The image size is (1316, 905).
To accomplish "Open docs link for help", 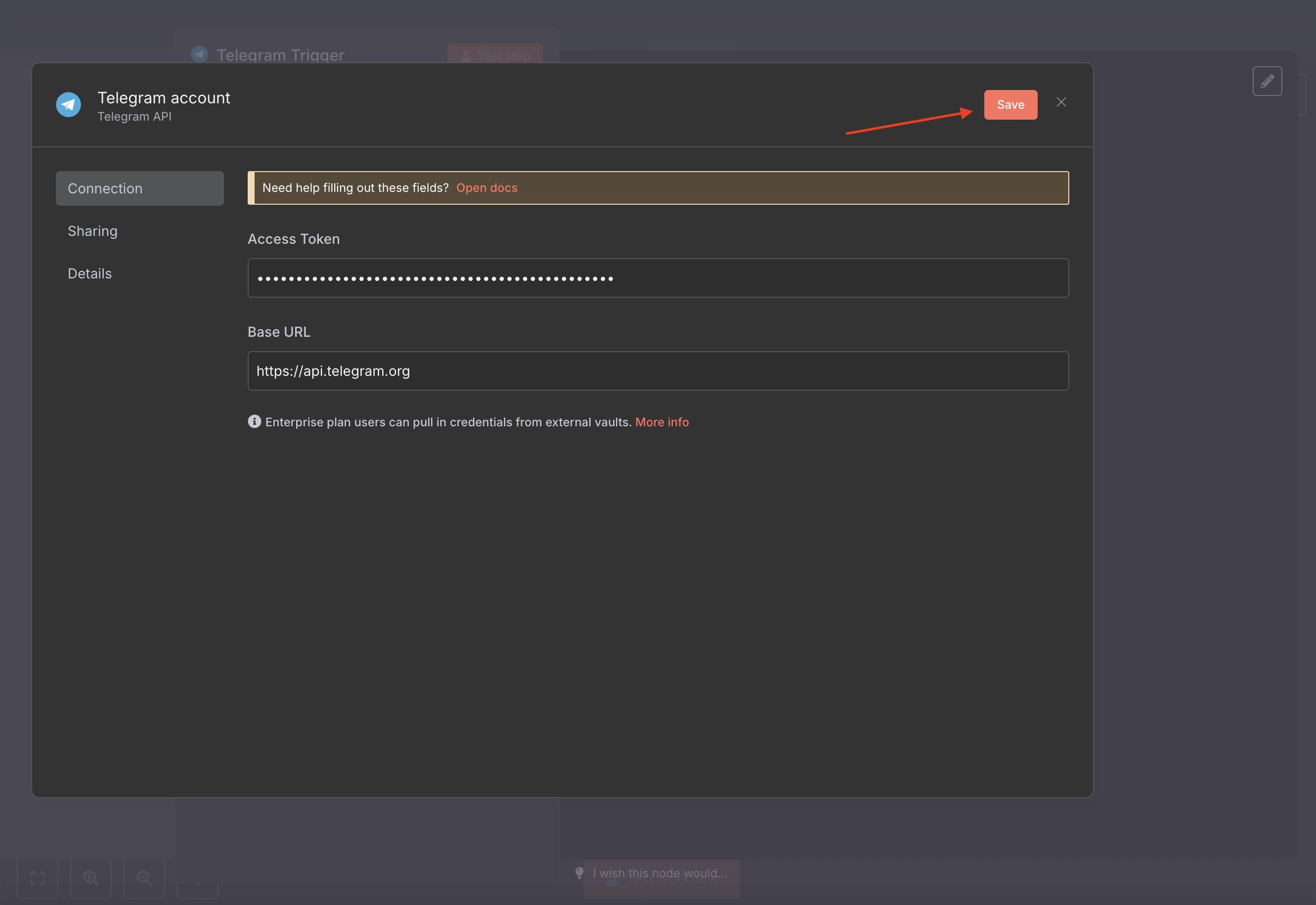I will [x=486, y=188].
